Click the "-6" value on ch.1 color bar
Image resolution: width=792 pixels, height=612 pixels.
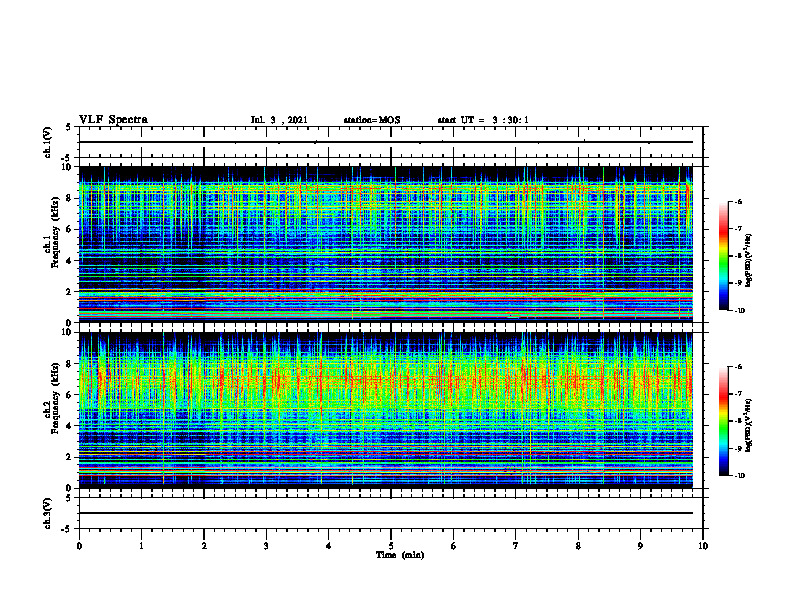tap(738, 201)
